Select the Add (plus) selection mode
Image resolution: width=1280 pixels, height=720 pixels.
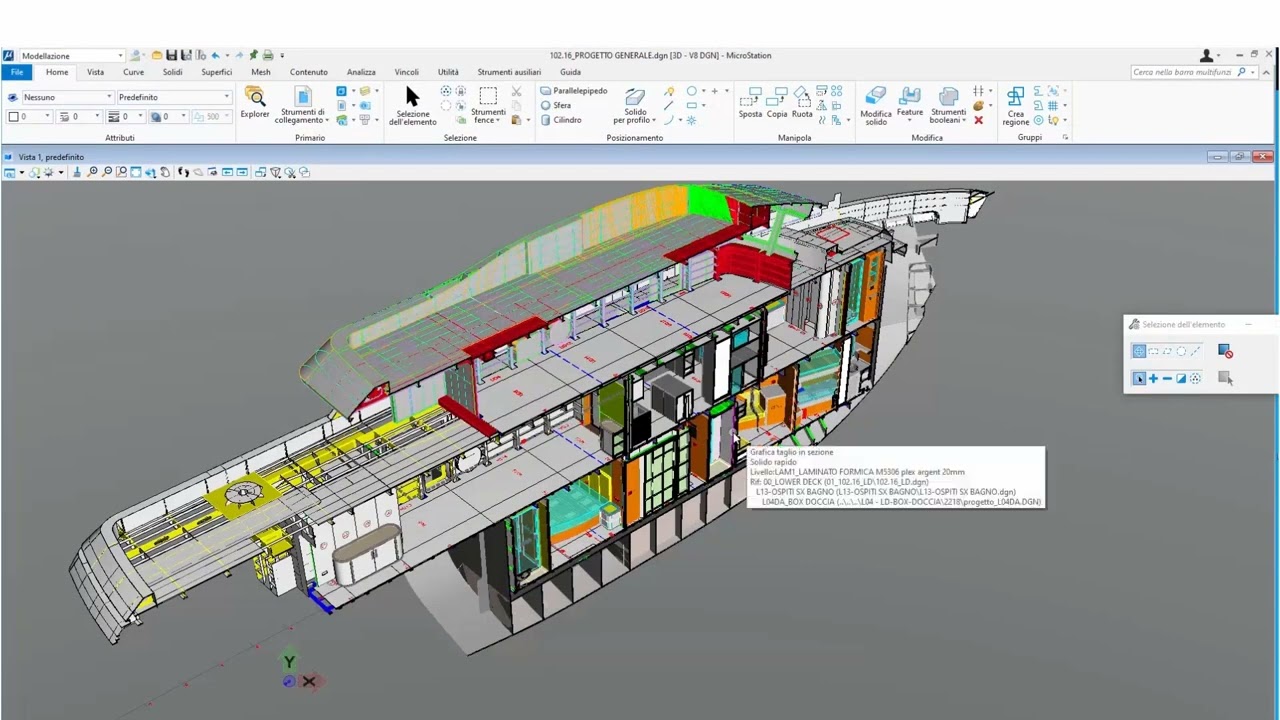[1153, 378]
